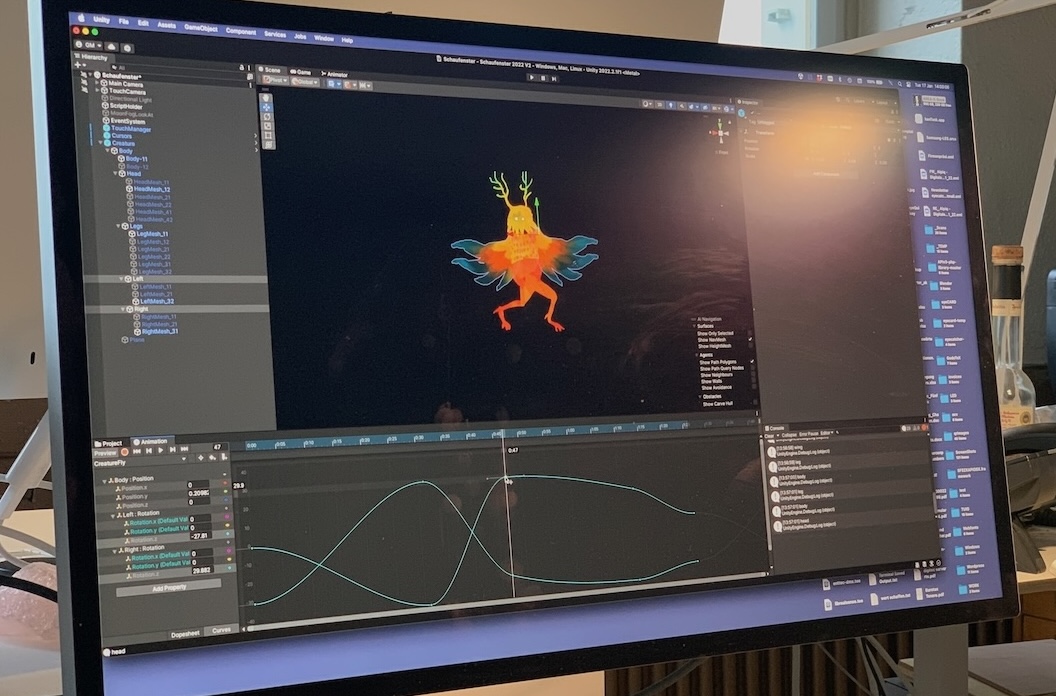The height and width of the screenshot is (696, 1056).
Task: Open the Window menu
Action: [x=324, y=38]
